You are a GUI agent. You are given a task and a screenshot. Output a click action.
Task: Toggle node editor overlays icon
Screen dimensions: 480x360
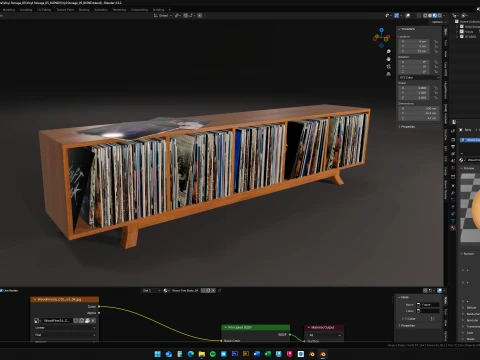pyautogui.click(x=440, y=290)
